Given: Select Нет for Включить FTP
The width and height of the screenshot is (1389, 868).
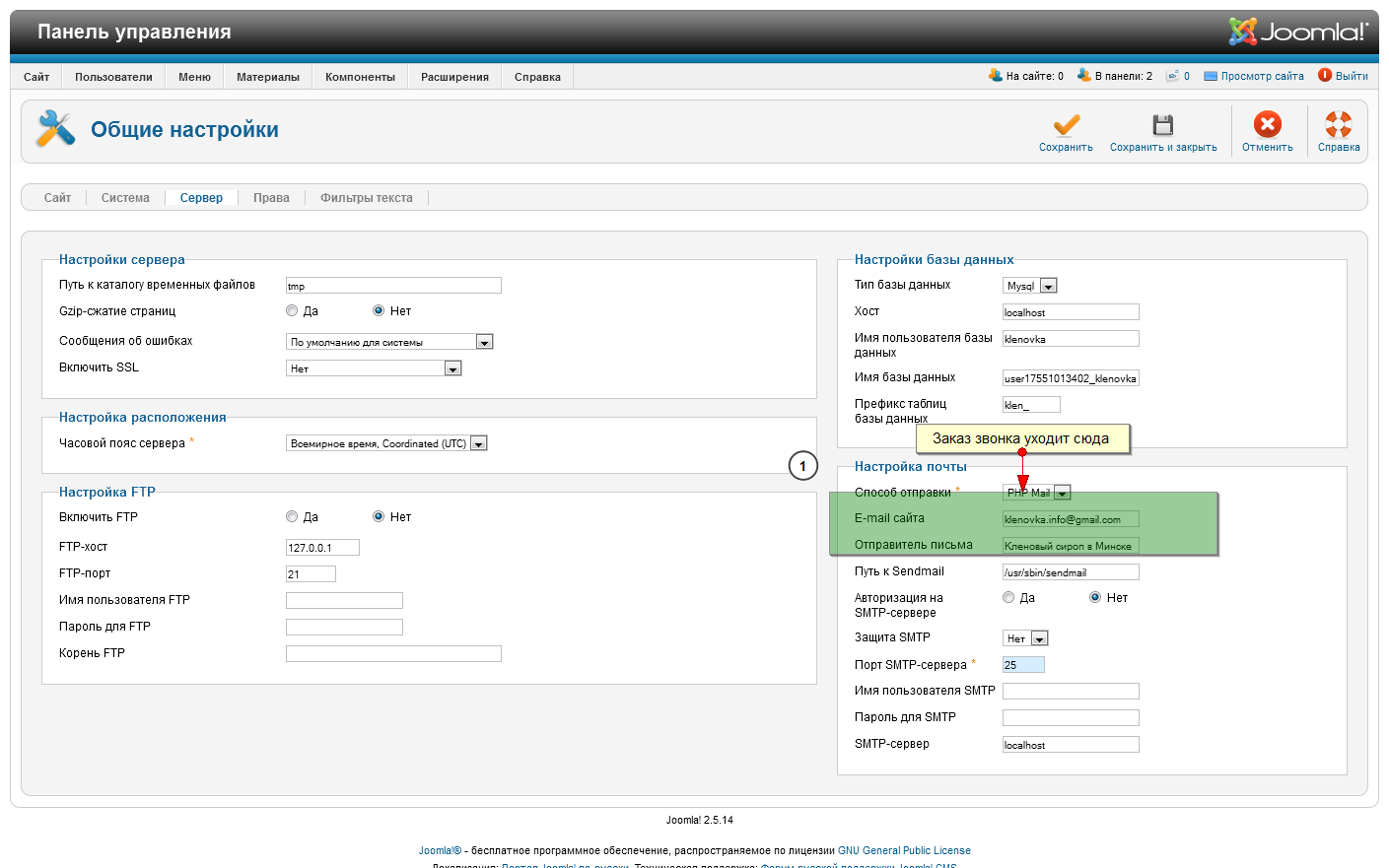Looking at the screenshot, I should point(379,516).
